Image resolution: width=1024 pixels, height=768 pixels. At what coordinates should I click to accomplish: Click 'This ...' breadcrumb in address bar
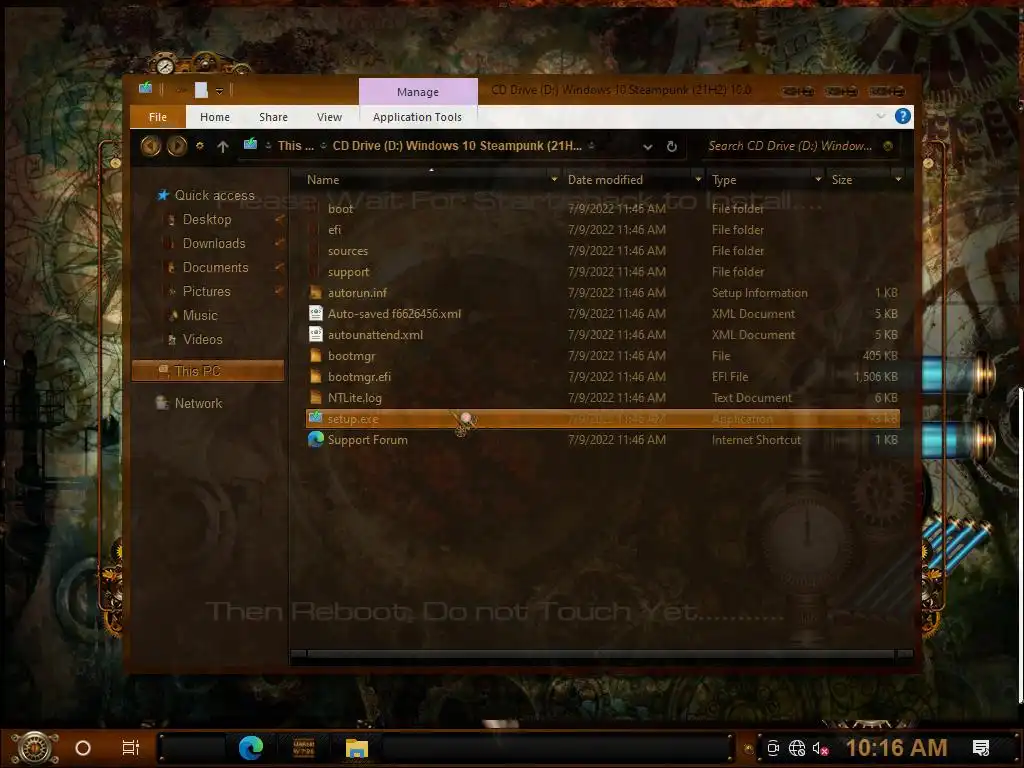click(296, 146)
